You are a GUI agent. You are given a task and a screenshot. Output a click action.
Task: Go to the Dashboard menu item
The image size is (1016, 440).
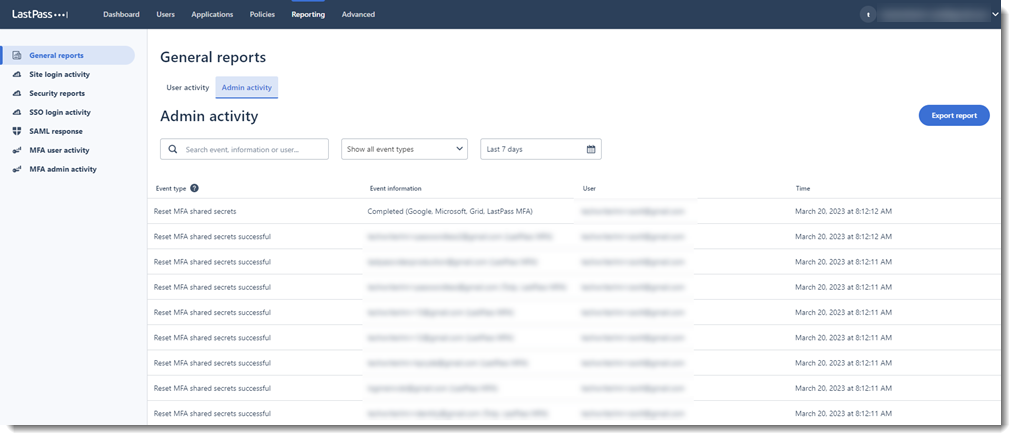coord(121,15)
